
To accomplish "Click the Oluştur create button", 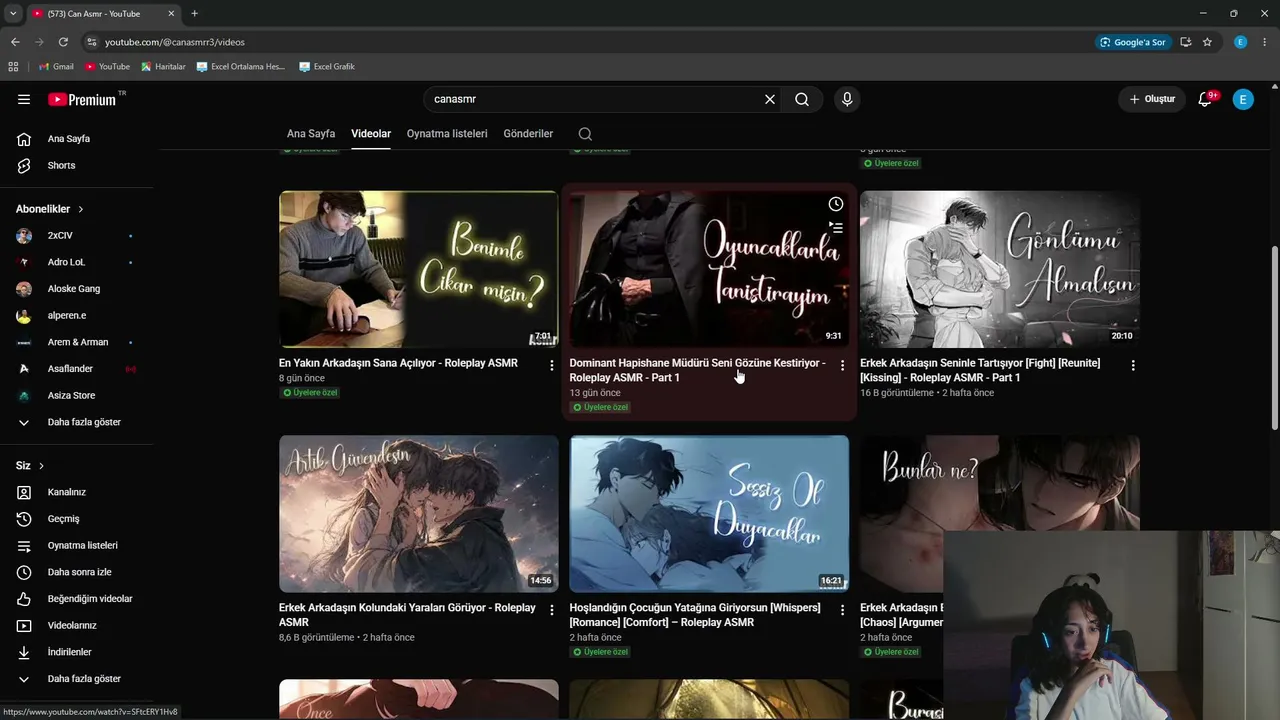I will [x=1152, y=99].
